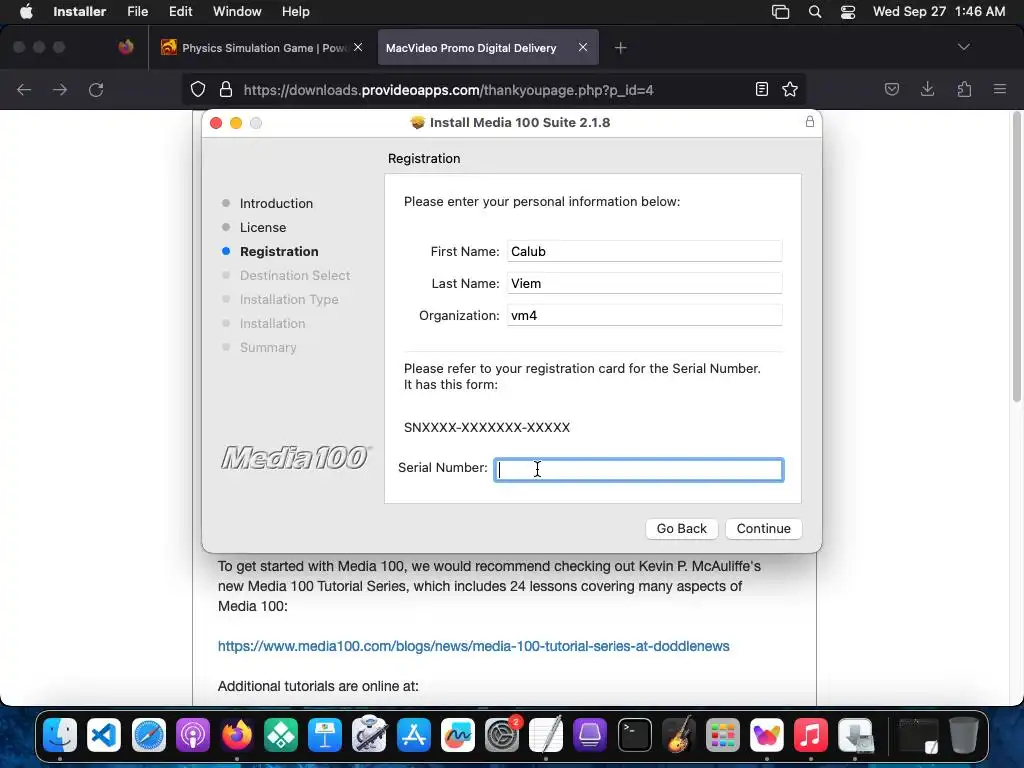Click the SNXXXX-XXXXXXX-XXXXX serial format text

[x=487, y=427]
